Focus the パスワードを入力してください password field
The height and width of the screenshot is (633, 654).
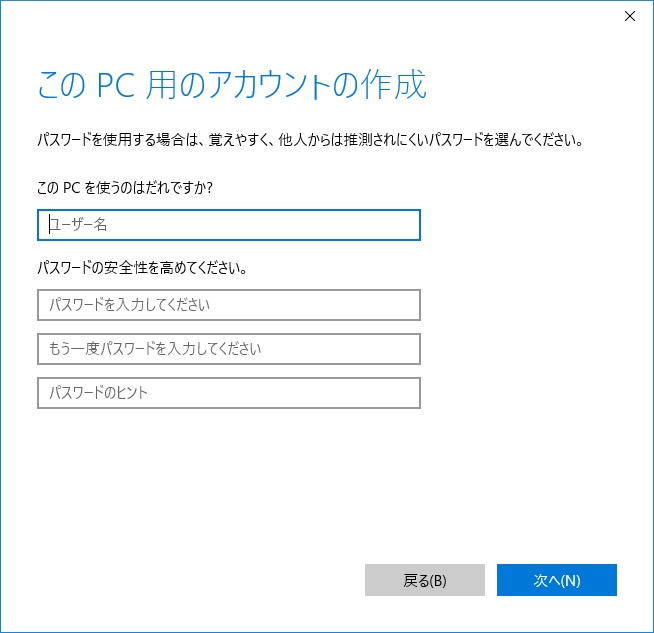tap(229, 305)
